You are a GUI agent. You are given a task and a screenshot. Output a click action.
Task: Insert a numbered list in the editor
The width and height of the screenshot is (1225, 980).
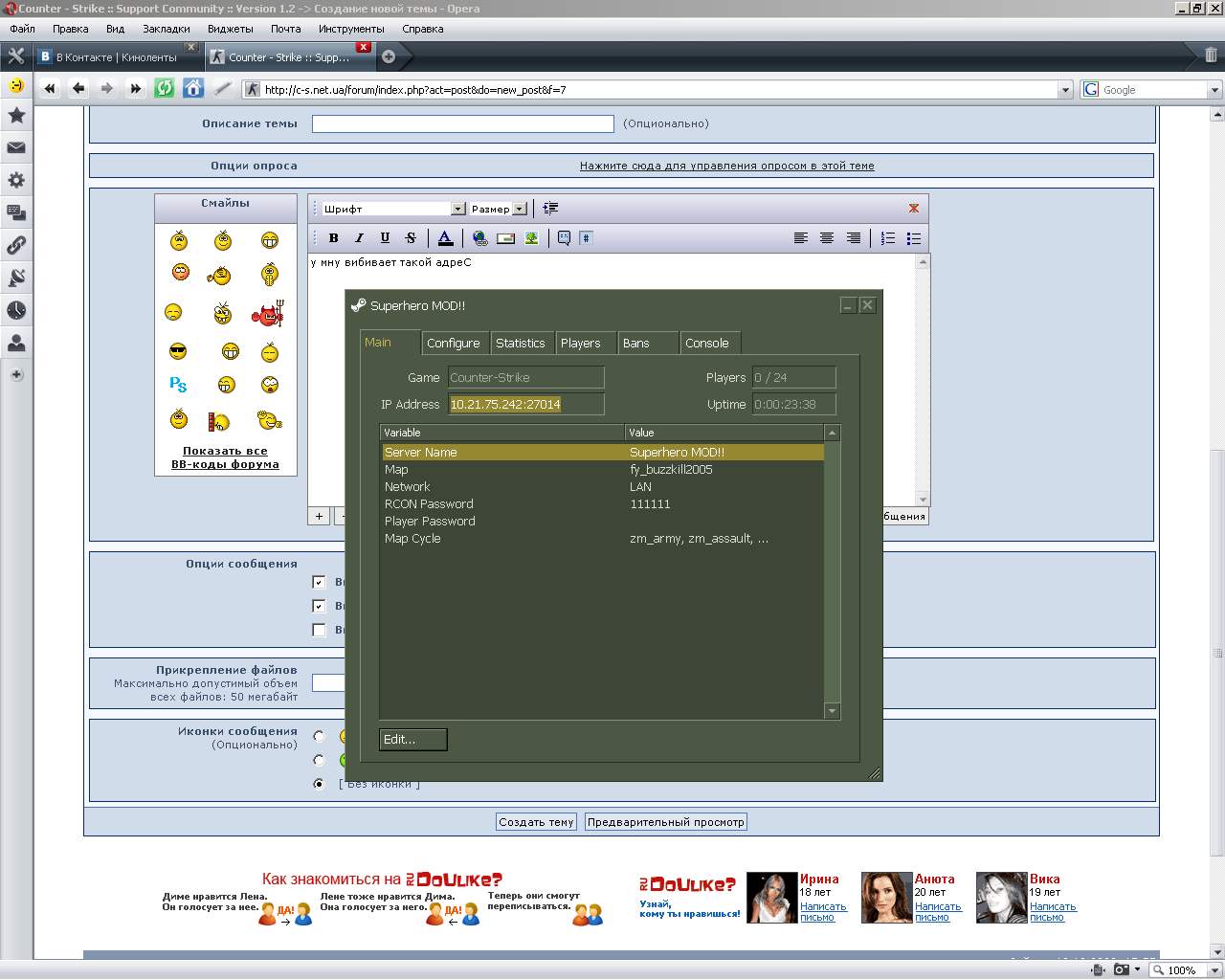click(x=888, y=238)
